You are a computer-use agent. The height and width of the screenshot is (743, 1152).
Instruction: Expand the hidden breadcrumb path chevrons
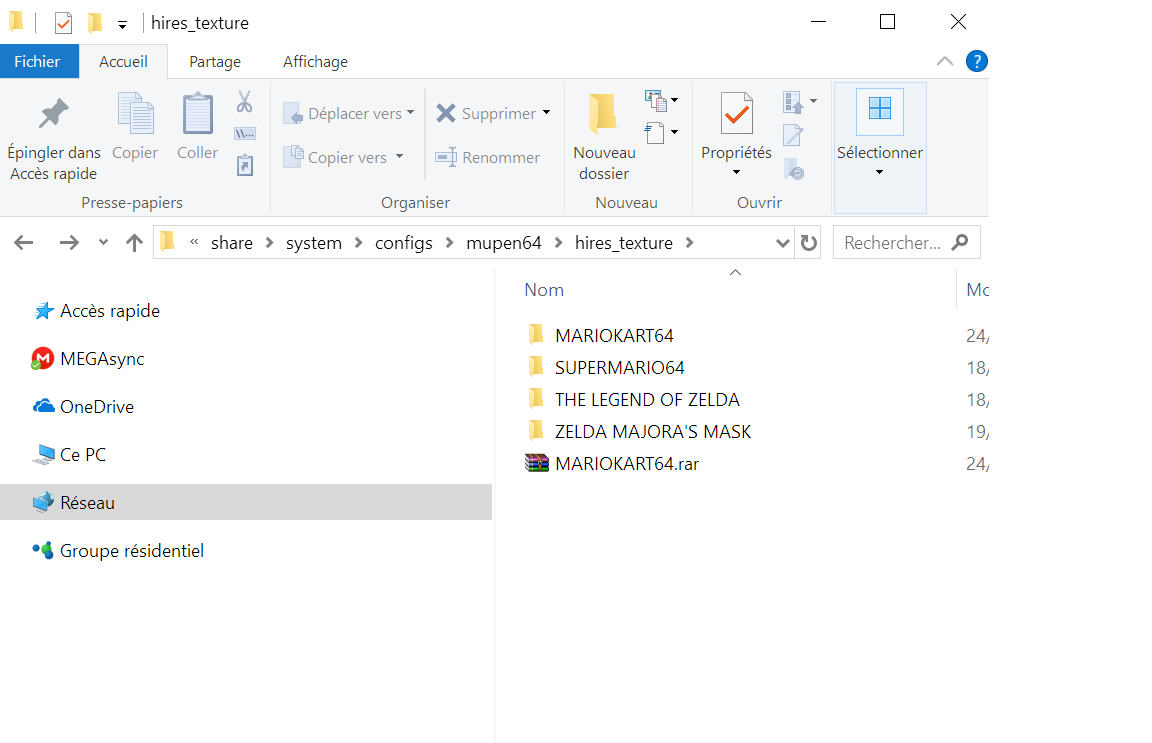pyautogui.click(x=194, y=242)
